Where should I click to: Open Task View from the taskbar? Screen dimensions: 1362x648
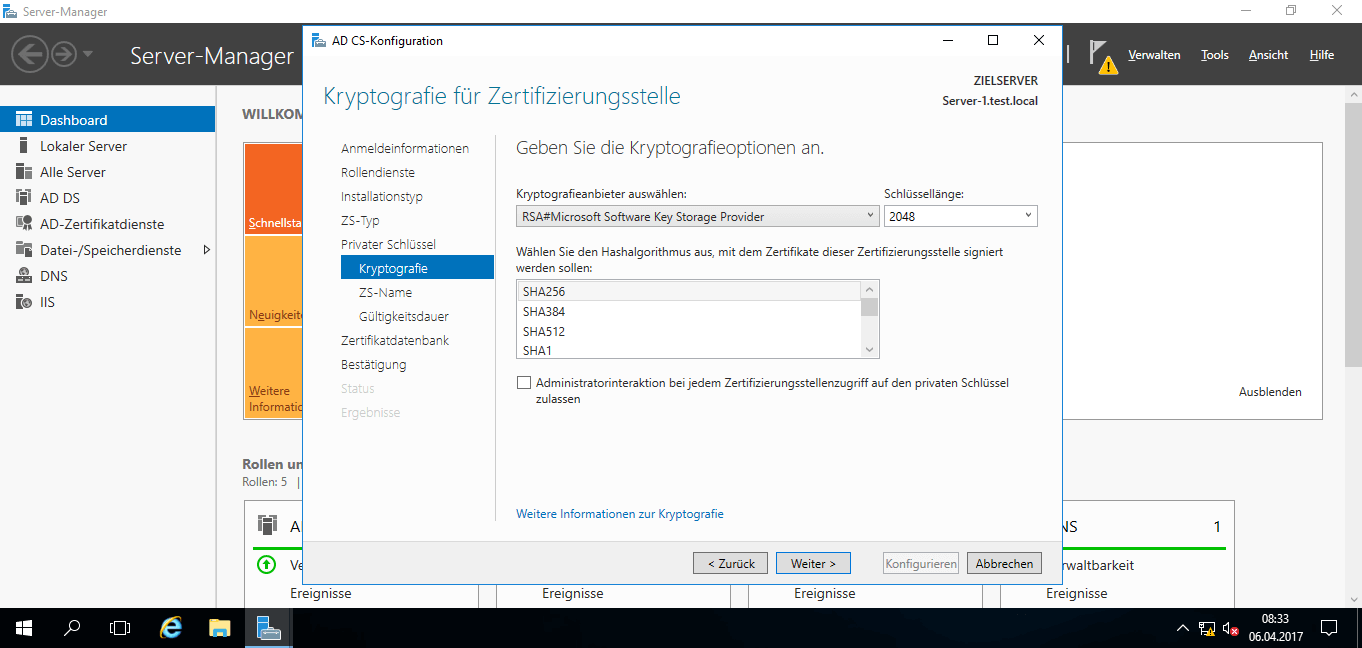[x=120, y=628]
